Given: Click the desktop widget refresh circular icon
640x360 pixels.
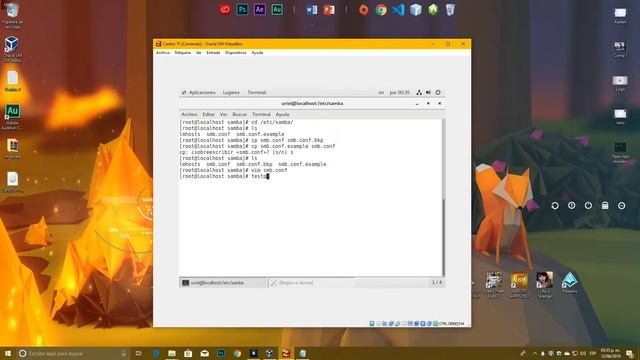Looking at the screenshot, I should pyautogui.click(x=555, y=206).
